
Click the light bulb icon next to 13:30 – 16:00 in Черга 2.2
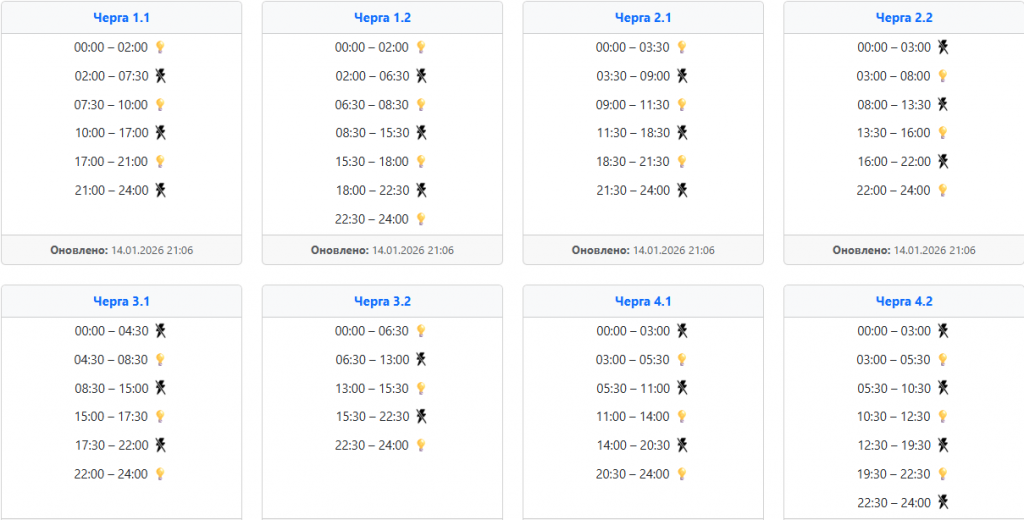[942, 133]
